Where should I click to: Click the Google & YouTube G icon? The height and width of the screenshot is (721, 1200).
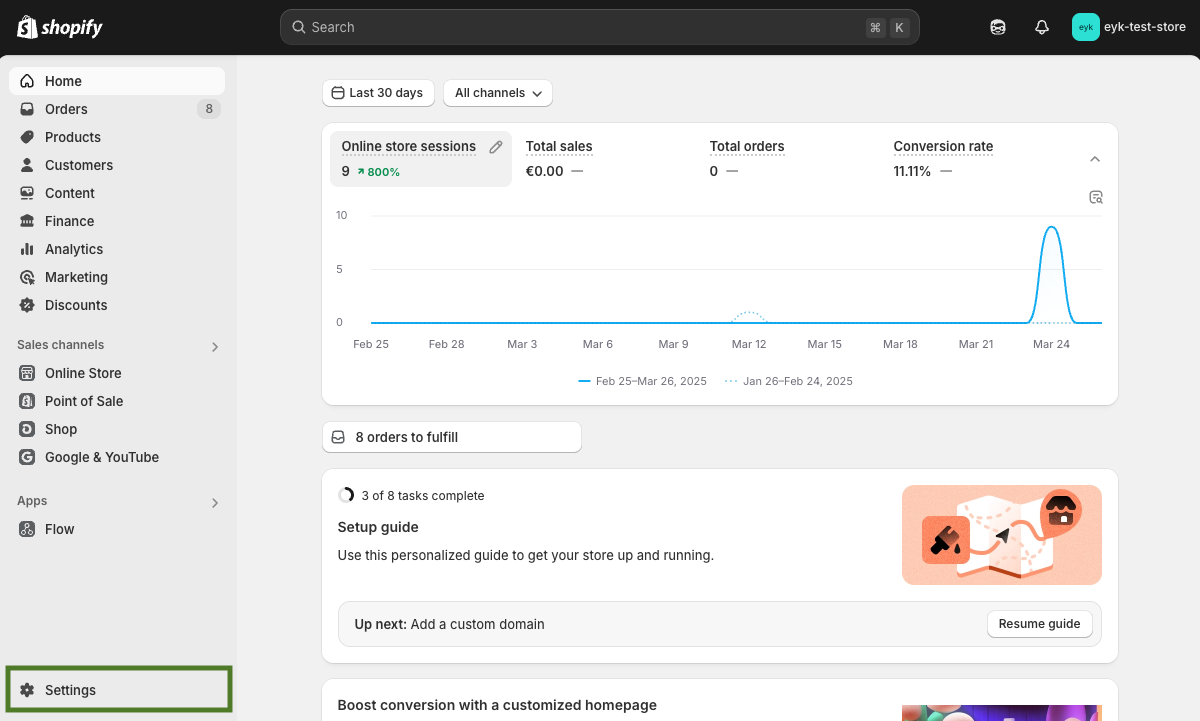point(27,457)
